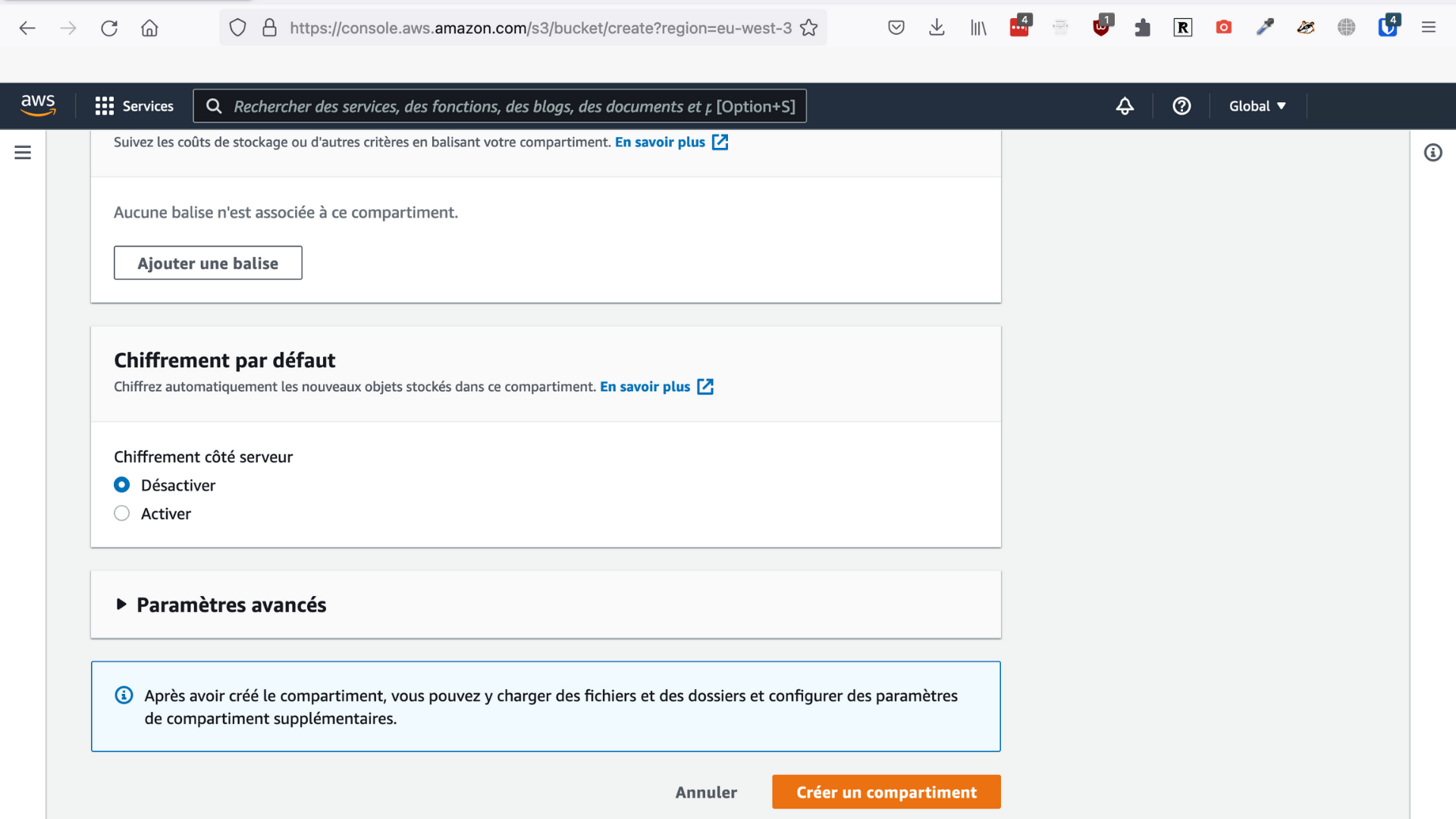The width and height of the screenshot is (1456, 819).
Task: Open the Pocket save icon
Action: 896,27
